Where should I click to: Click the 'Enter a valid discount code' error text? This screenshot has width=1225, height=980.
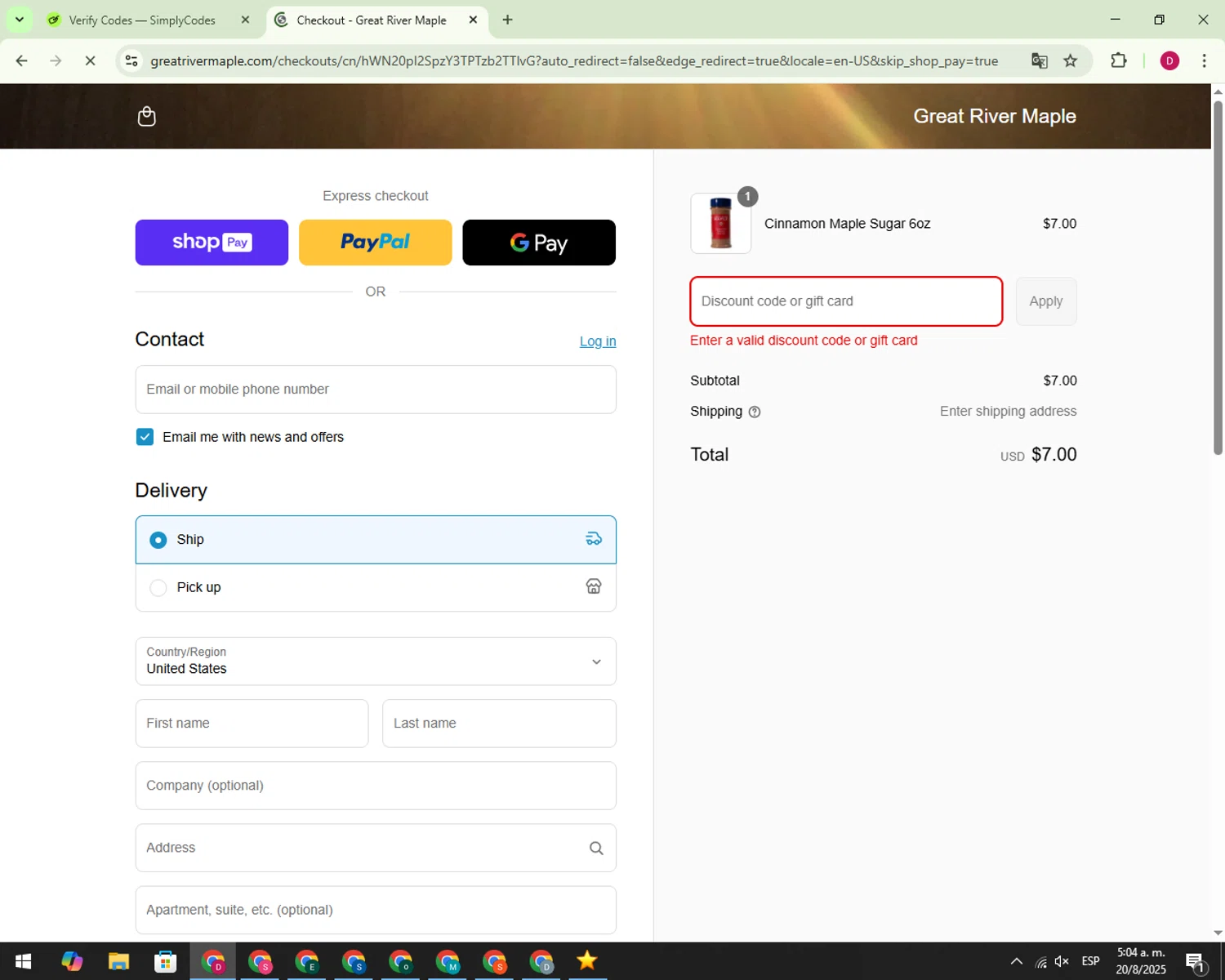(804, 341)
